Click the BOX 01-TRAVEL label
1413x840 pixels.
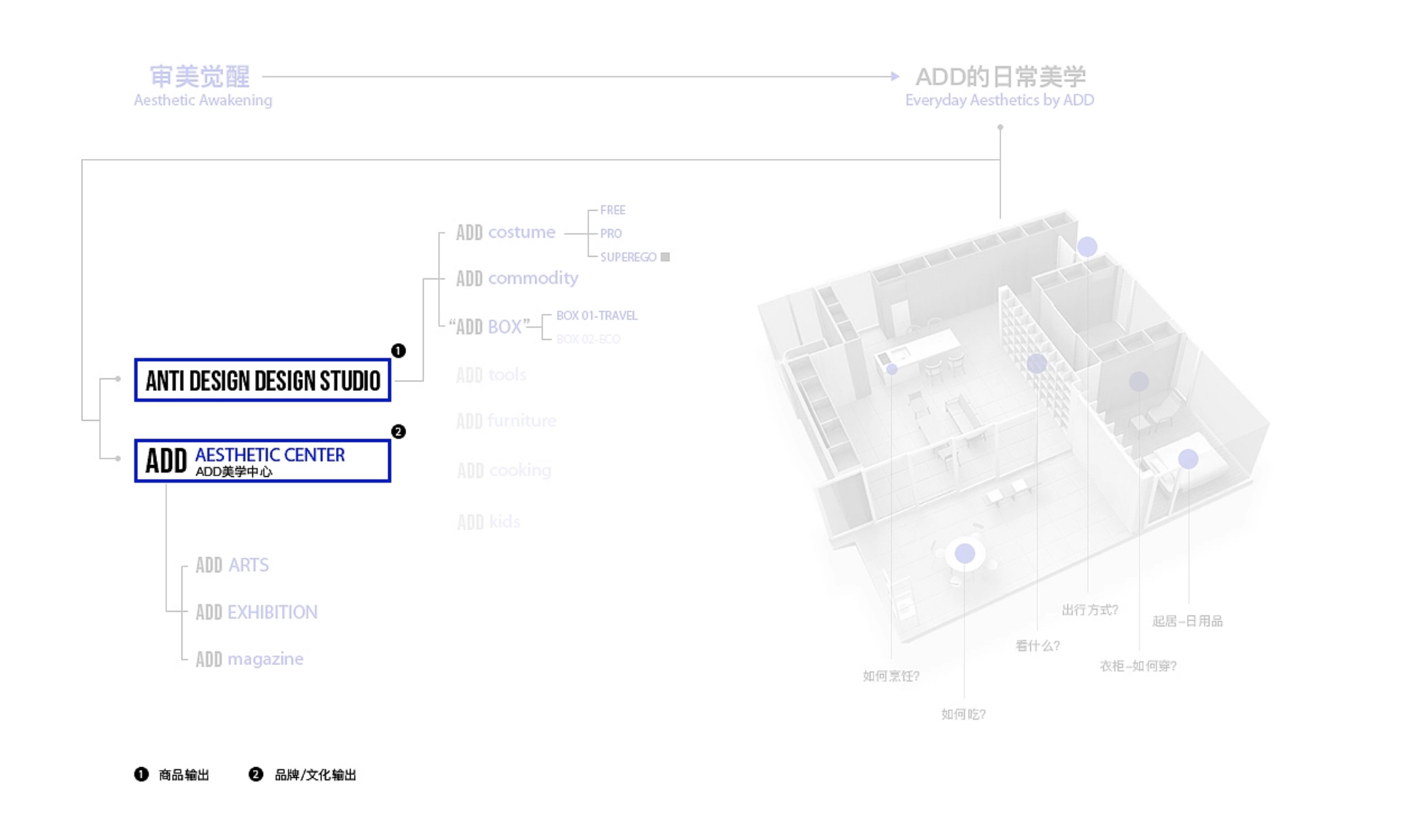pyautogui.click(x=596, y=316)
